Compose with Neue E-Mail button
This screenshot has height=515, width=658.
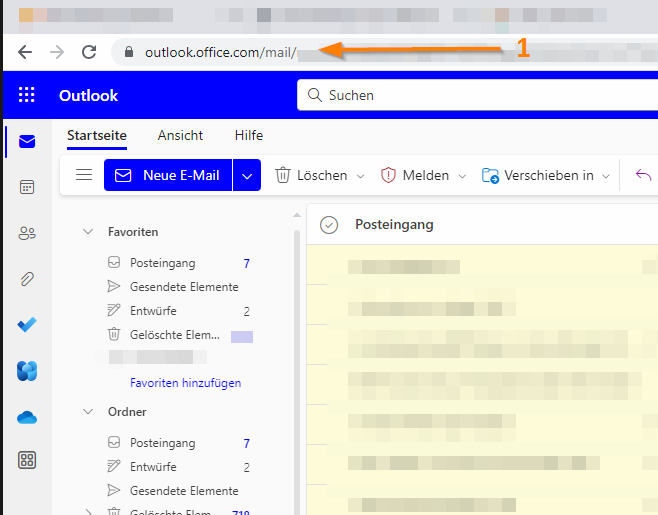pos(168,175)
